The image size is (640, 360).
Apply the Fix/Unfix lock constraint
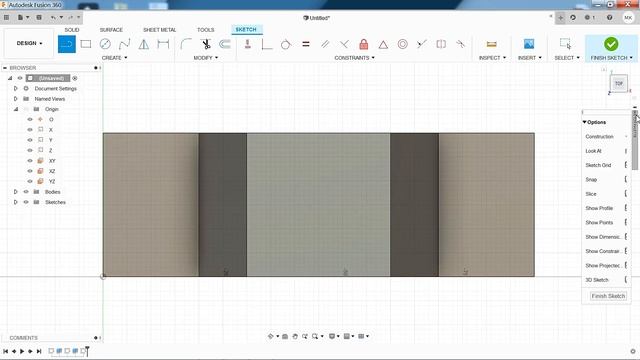[x=364, y=44]
